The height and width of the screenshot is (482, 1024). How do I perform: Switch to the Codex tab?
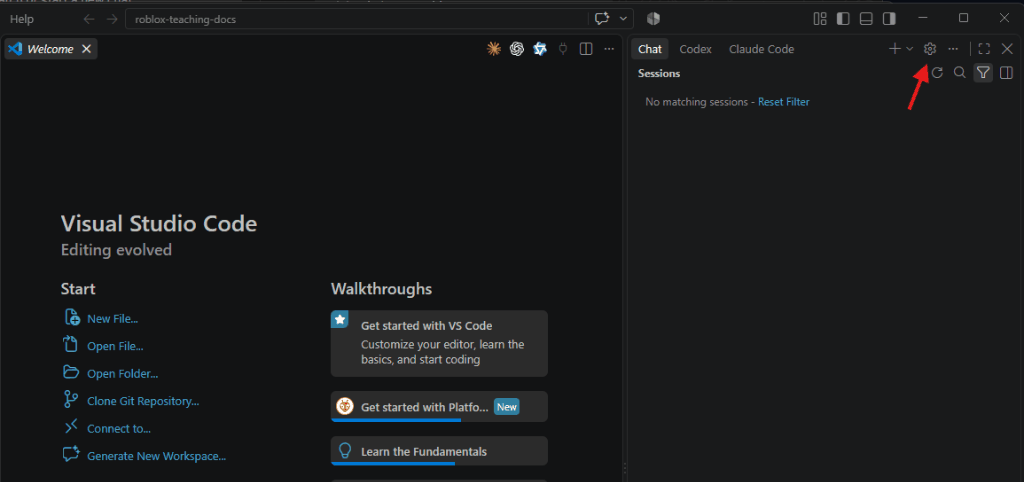point(696,49)
